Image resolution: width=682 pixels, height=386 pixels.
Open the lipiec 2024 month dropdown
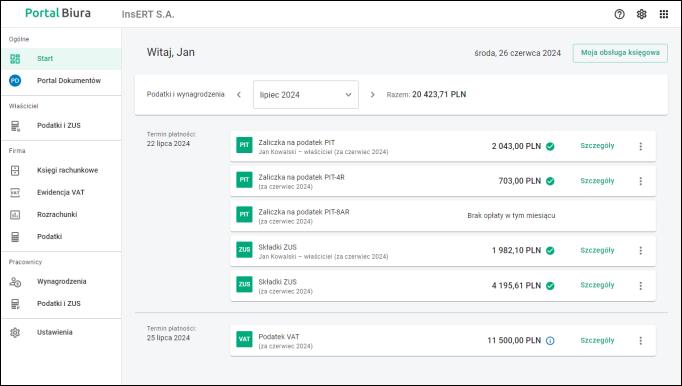pyautogui.click(x=306, y=94)
